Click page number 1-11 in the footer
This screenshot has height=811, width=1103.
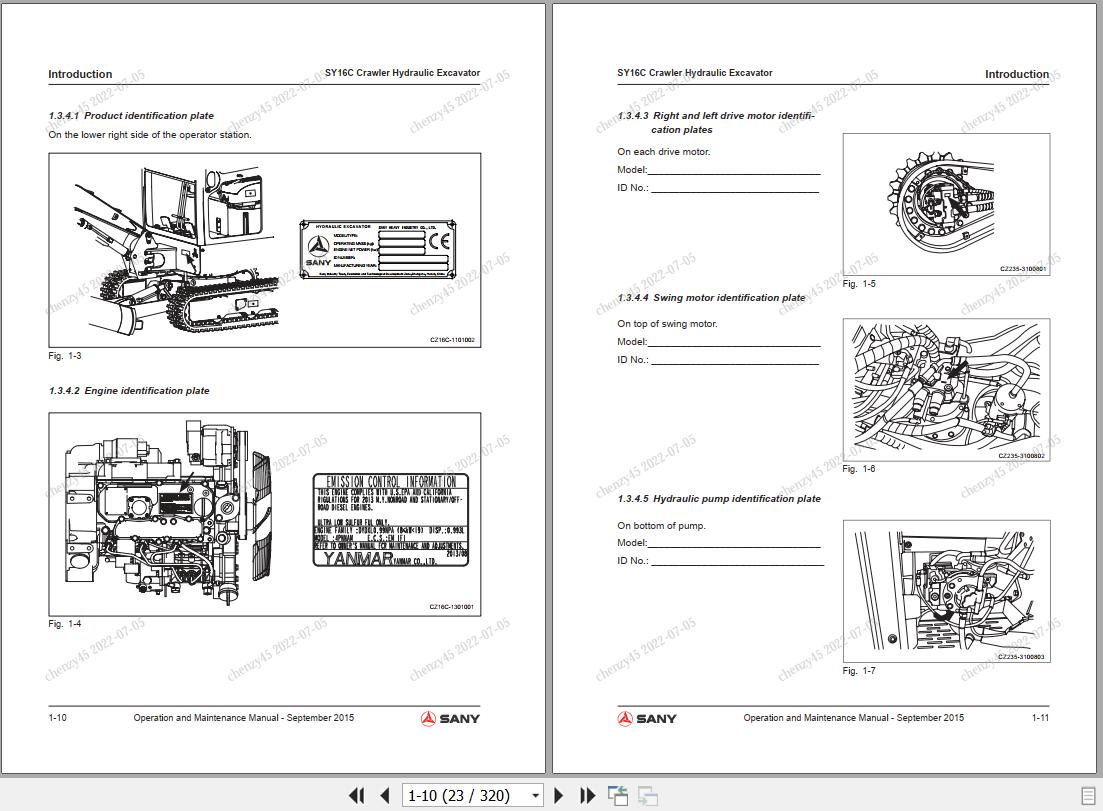coord(1040,717)
